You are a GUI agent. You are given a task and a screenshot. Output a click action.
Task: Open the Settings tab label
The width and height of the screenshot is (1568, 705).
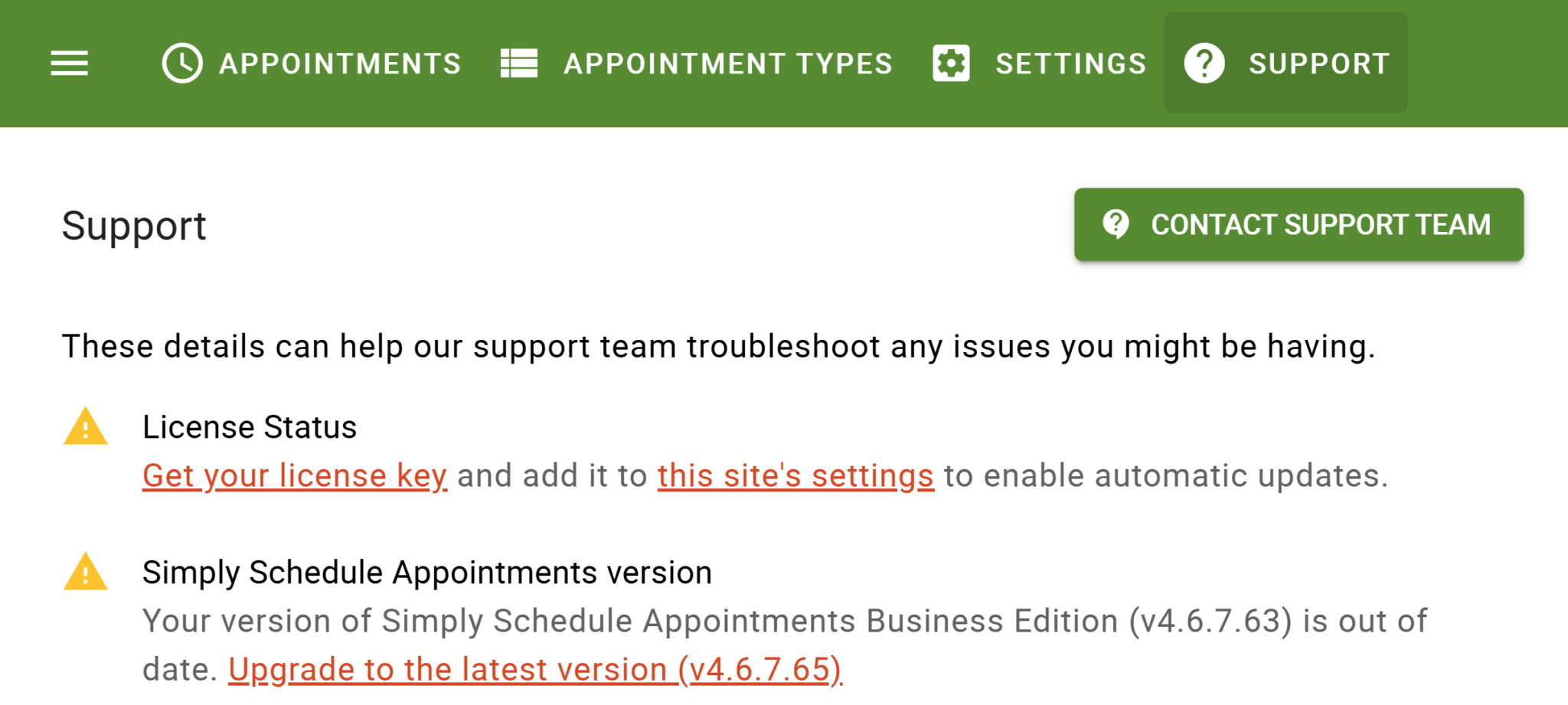click(1070, 64)
